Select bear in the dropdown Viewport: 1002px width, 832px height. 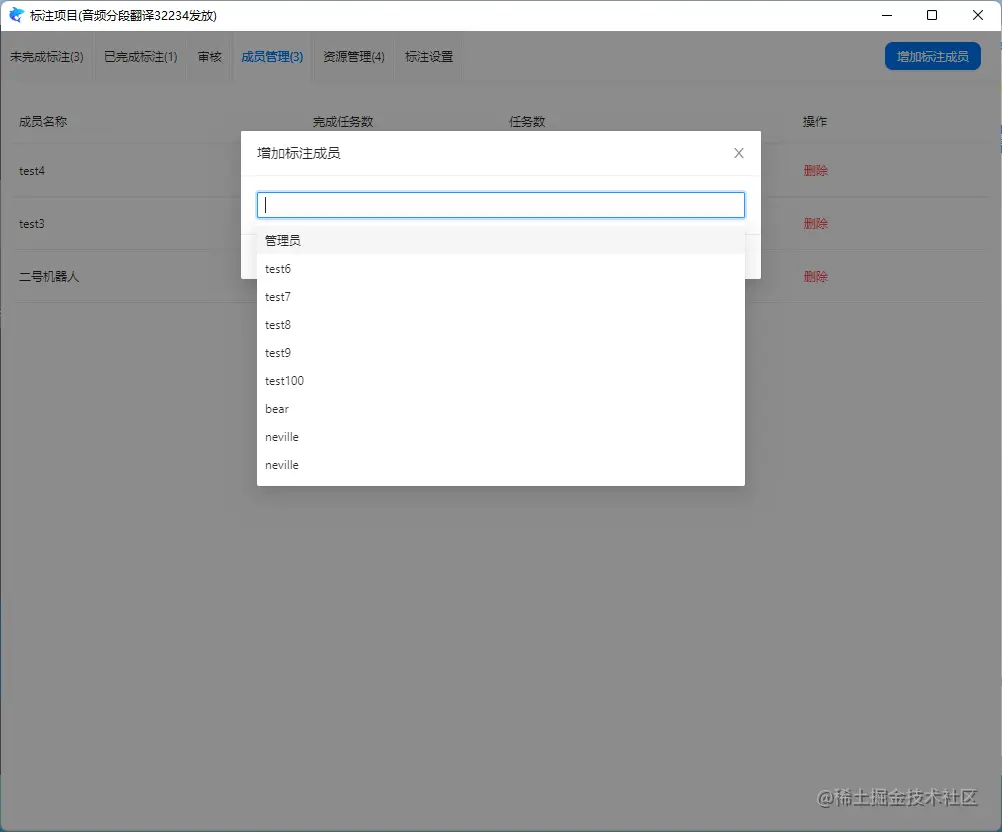tap(500, 409)
